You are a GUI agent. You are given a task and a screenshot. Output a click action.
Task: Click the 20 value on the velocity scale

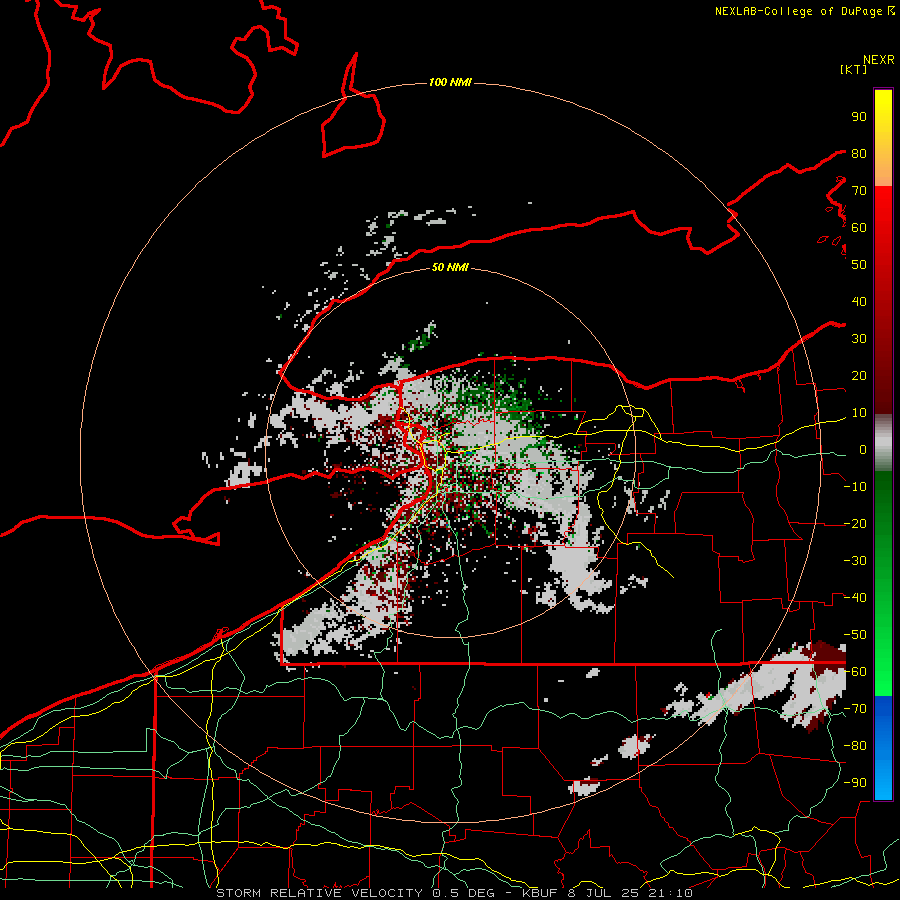[x=859, y=375]
